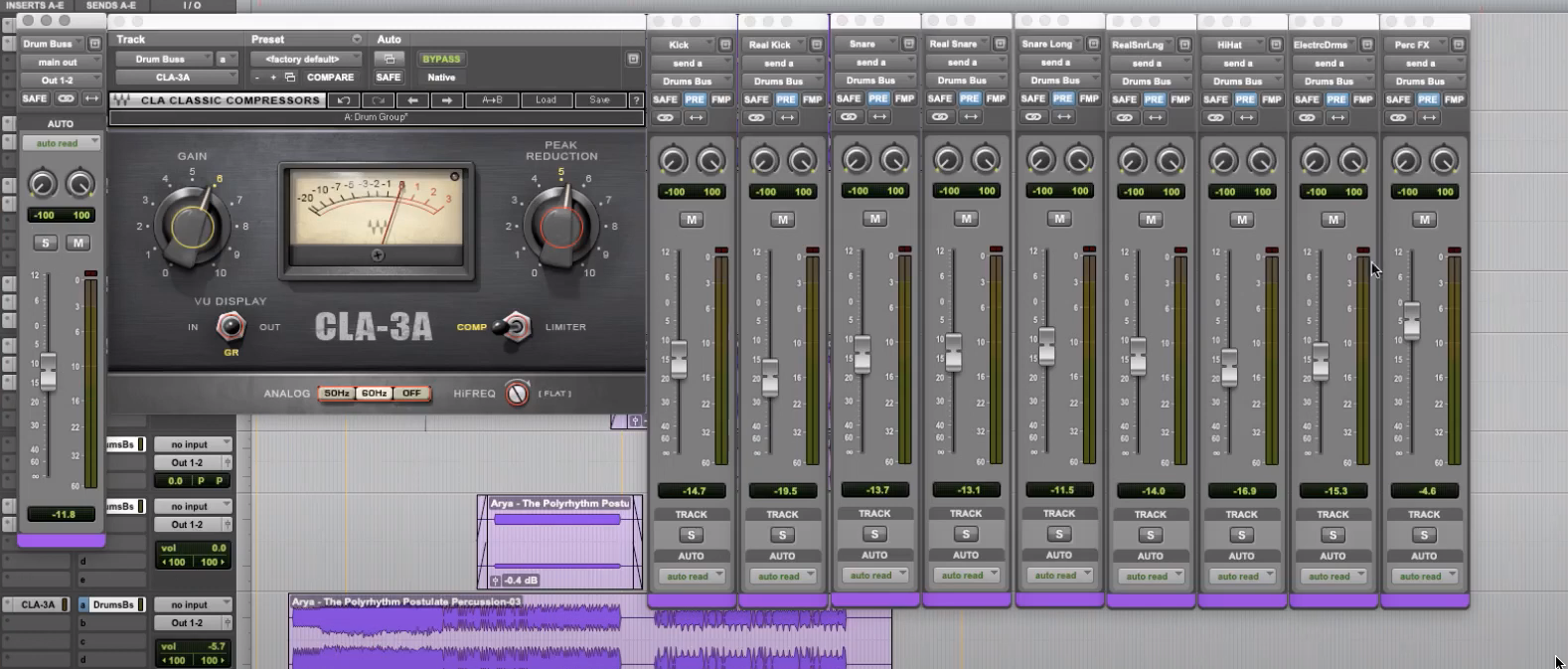The image size is (1568, 669).
Task: Click the Native format label button
Action: (x=441, y=78)
